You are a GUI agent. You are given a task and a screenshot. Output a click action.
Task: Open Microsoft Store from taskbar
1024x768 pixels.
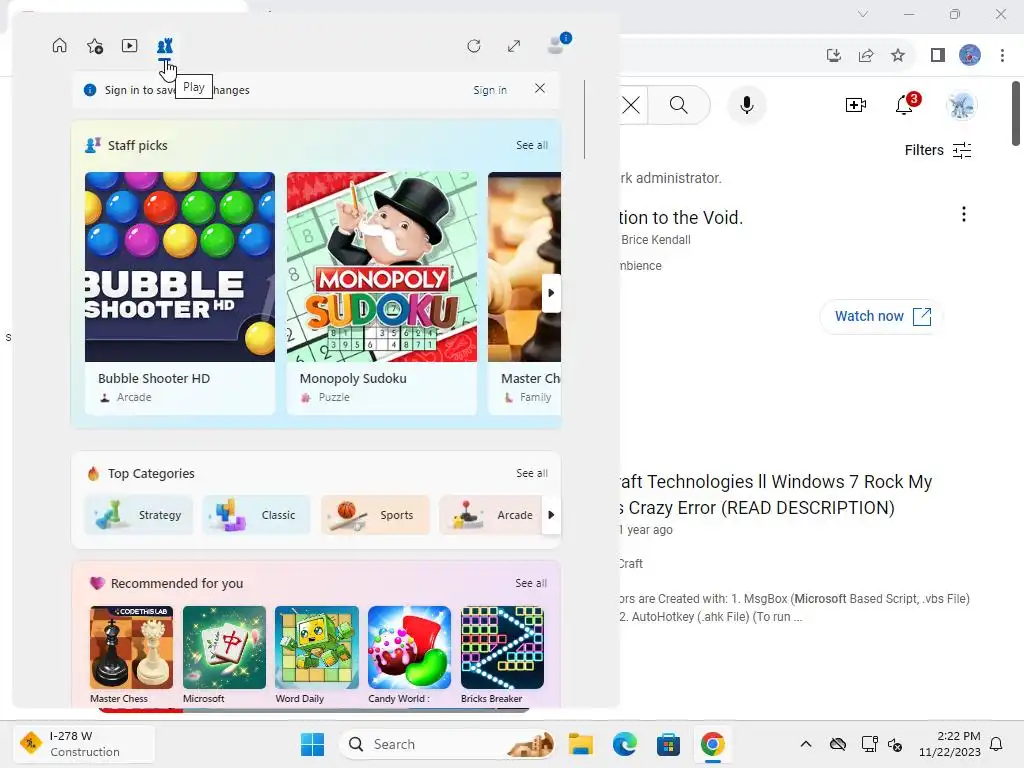pyautogui.click(x=668, y=744)
